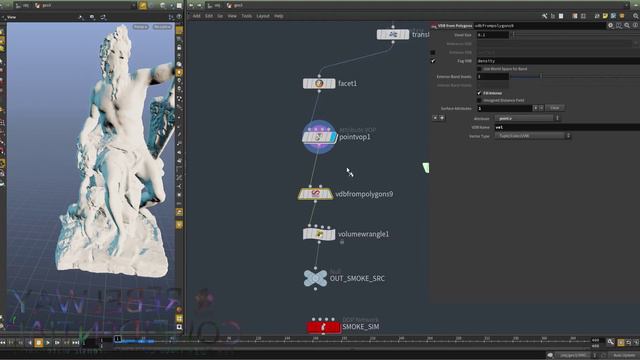Image resolution: width=640 pixels, height=360 pixels.
Task: Click the Surface Attributes count field
Action: 504,108
